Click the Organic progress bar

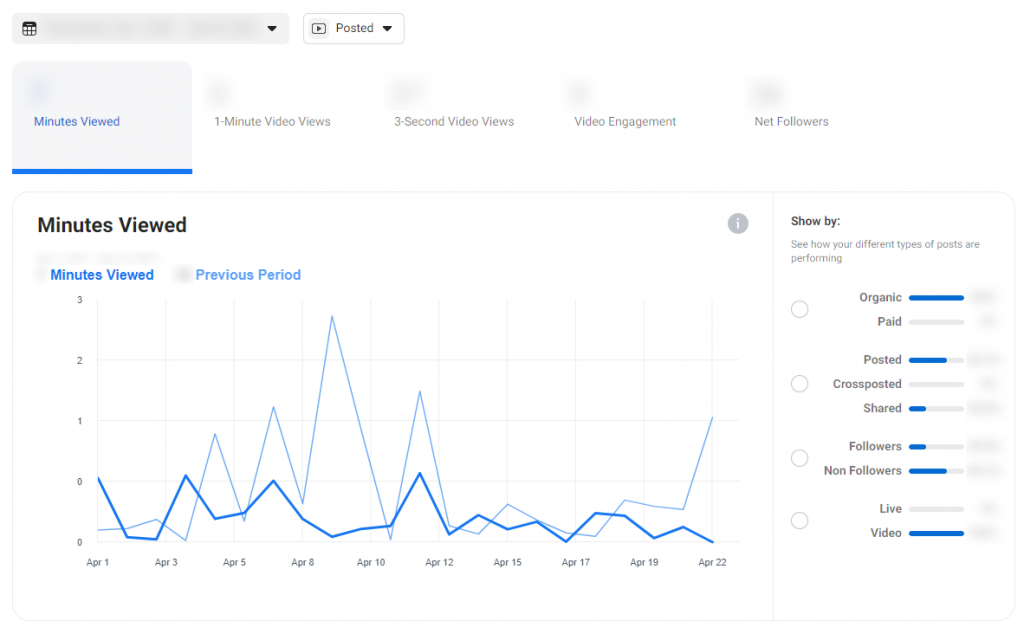coord(936,298)
